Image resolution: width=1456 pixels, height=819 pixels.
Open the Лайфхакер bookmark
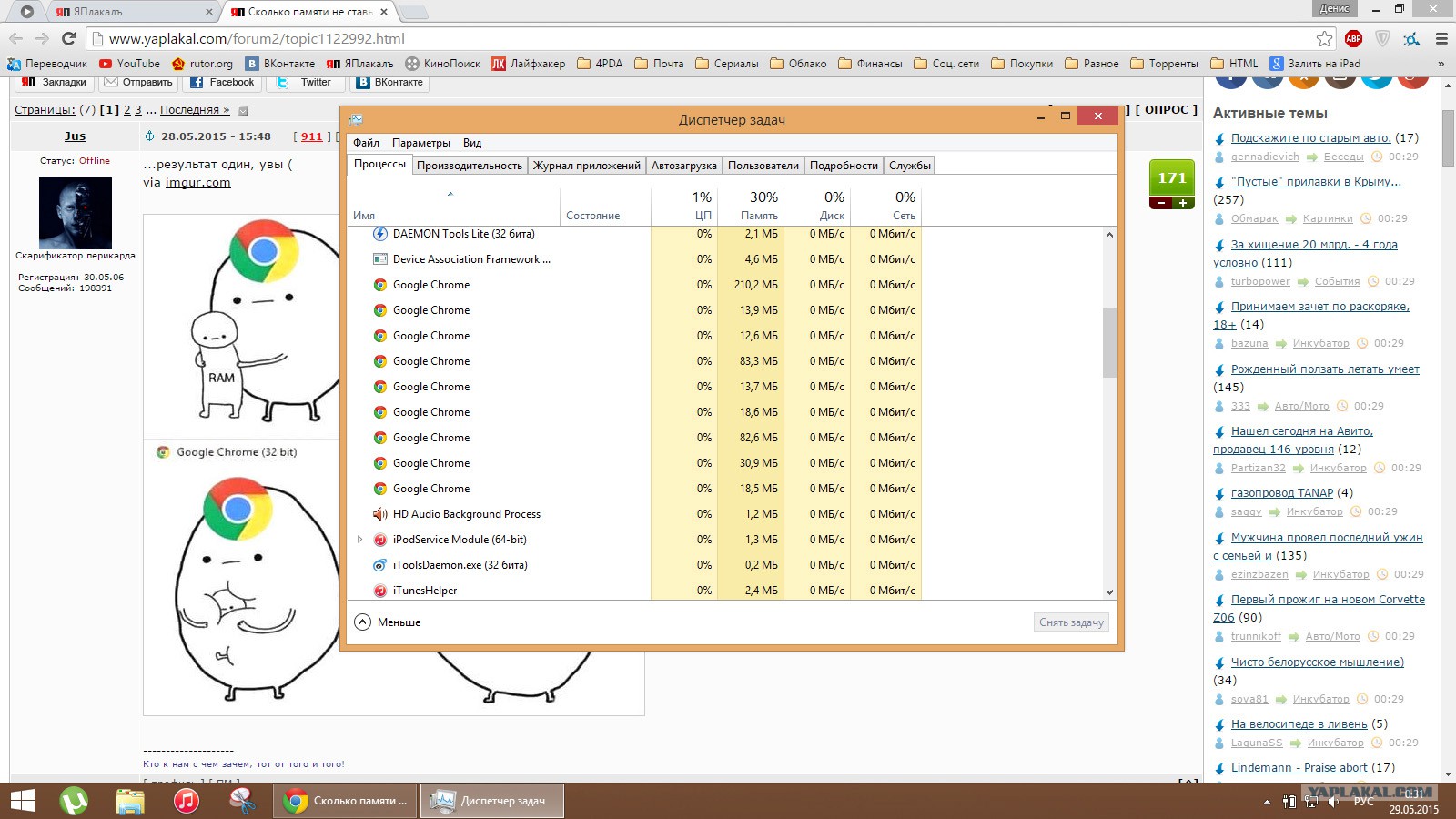pyautogui.click(x=528, y=64)
